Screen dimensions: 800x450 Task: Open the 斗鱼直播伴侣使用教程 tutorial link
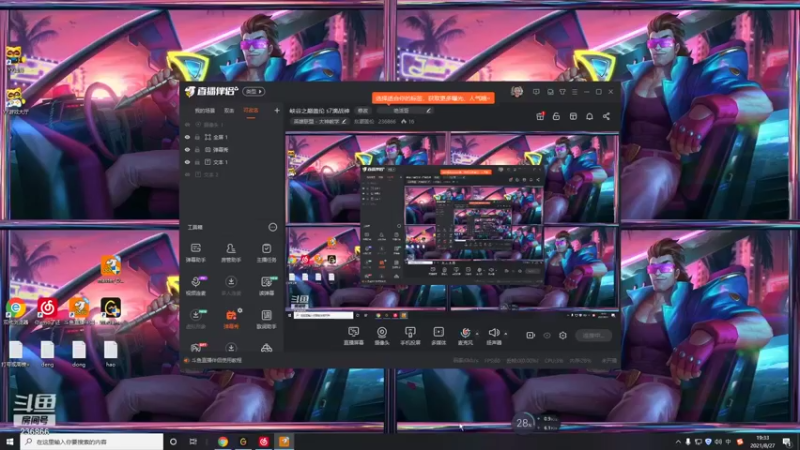tap(216, 360)
